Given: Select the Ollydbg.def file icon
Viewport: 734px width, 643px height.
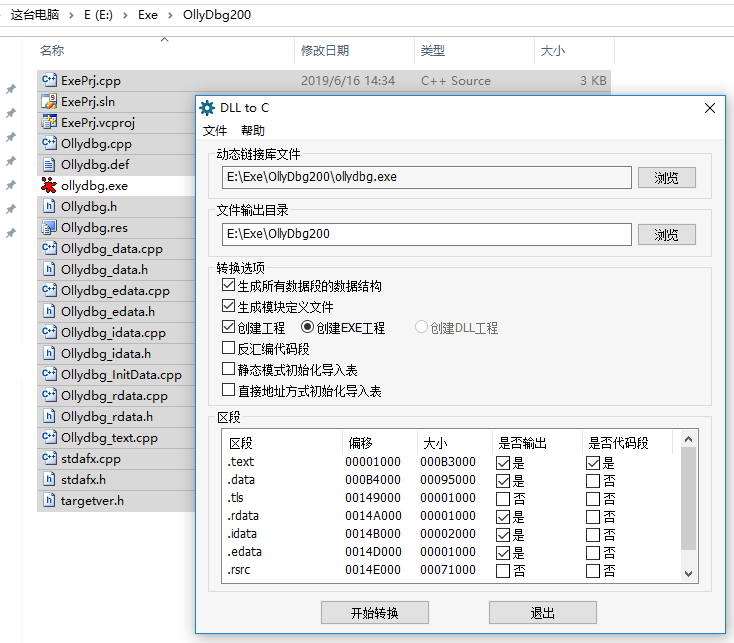Looking at the screenshot, I should pos(49,165).
